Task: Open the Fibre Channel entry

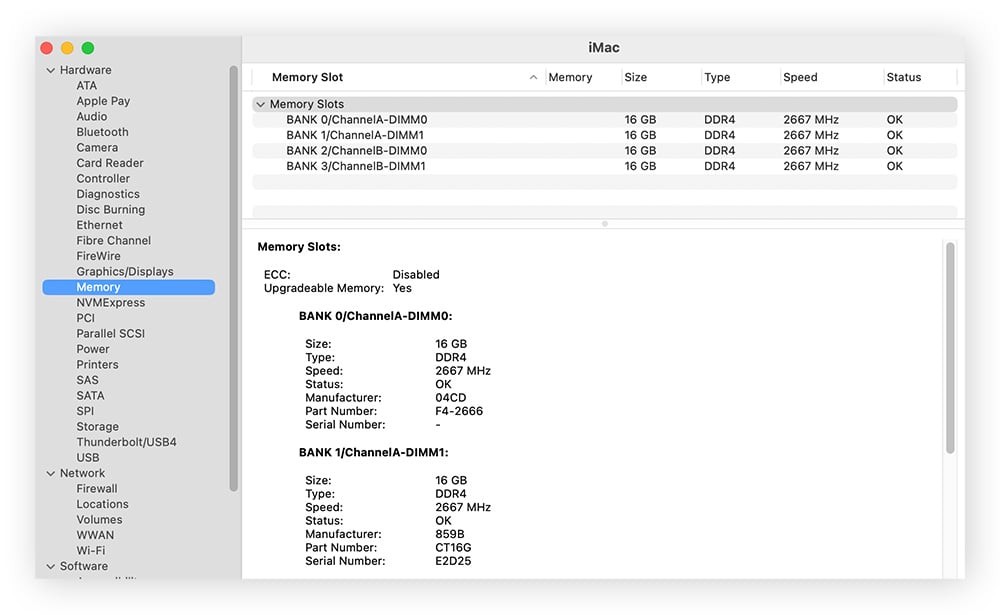Action: point(114,241)
